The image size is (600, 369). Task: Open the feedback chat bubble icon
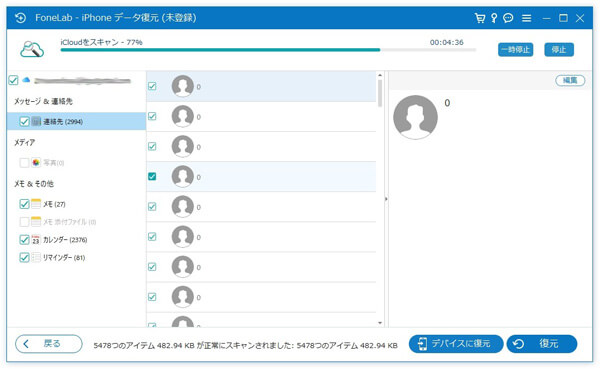coord(508,18)
